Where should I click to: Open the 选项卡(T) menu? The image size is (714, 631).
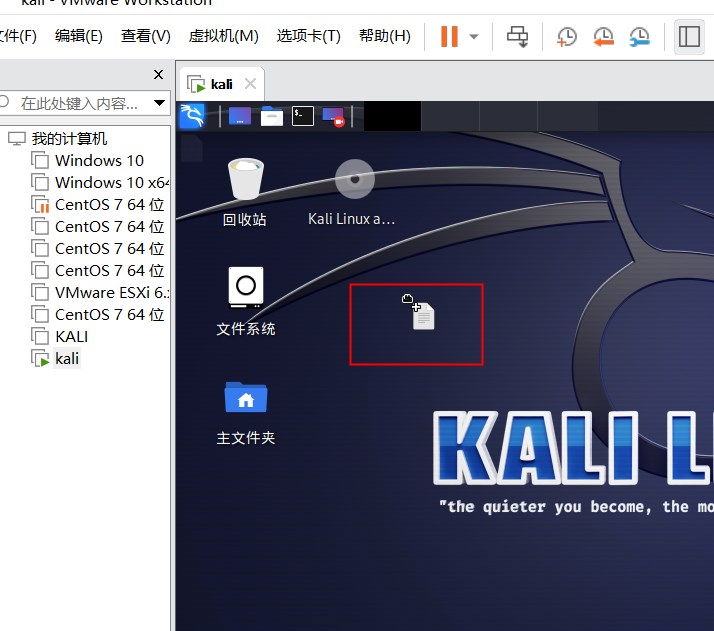click(x=309, y=36)
